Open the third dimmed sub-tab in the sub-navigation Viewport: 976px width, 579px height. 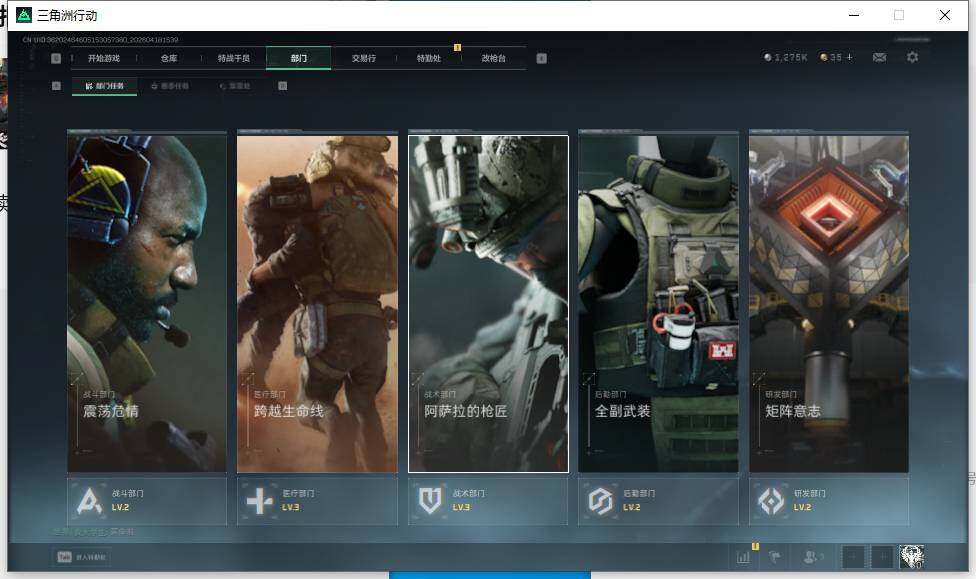(235, 86)
